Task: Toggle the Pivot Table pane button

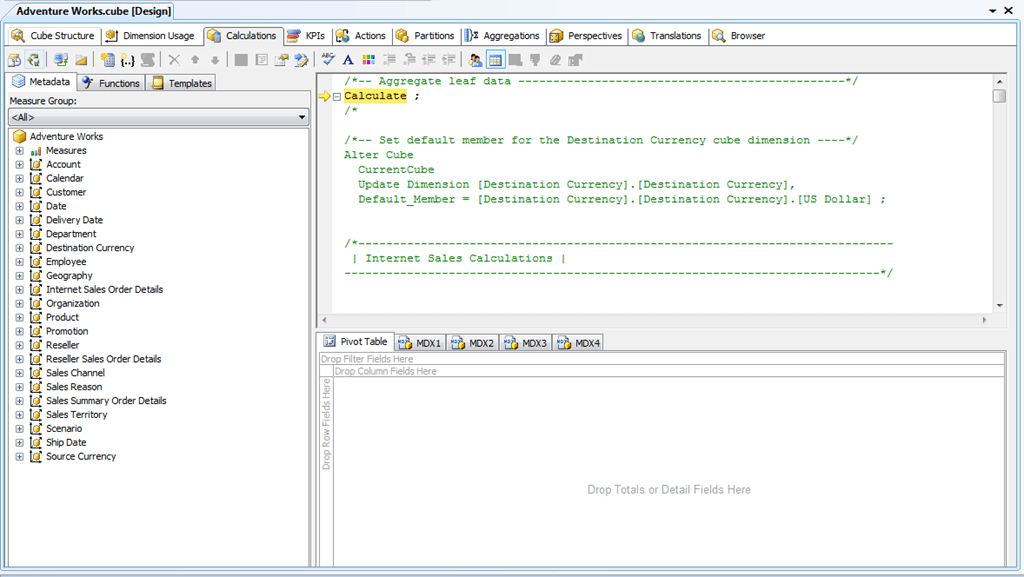Action: tap(496, 60)
